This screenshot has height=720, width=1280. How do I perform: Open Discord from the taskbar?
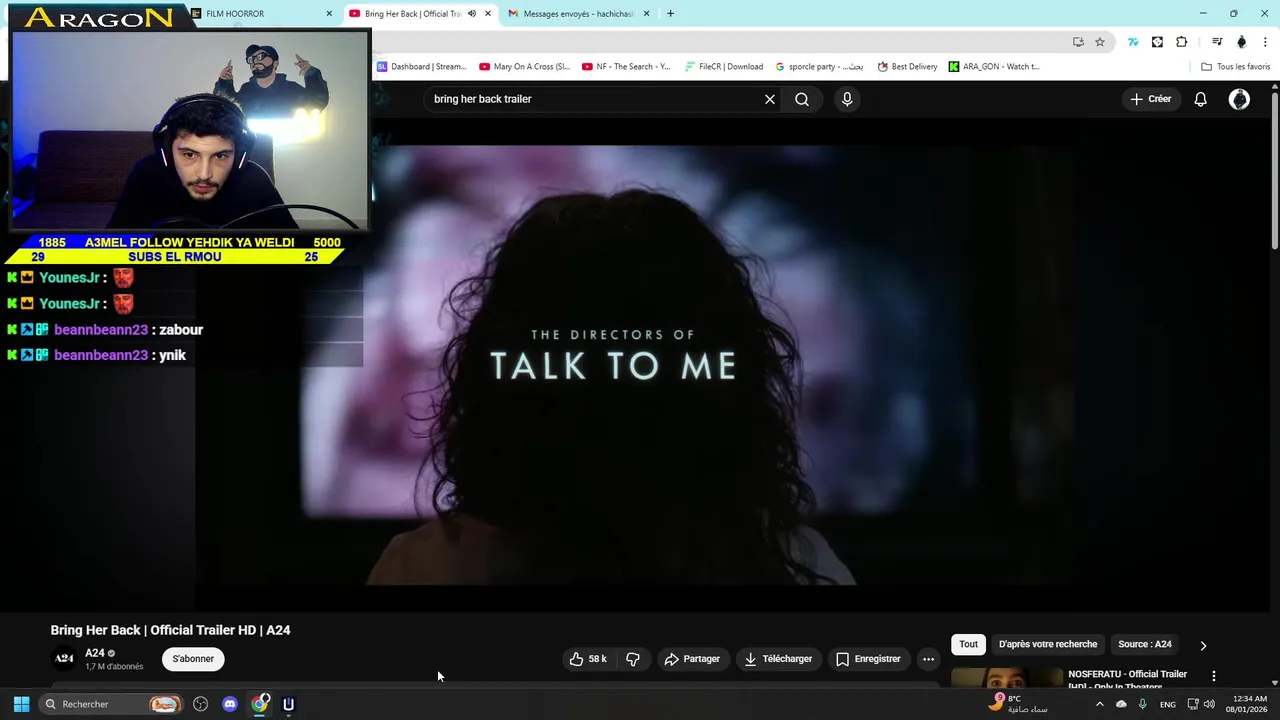230,704
